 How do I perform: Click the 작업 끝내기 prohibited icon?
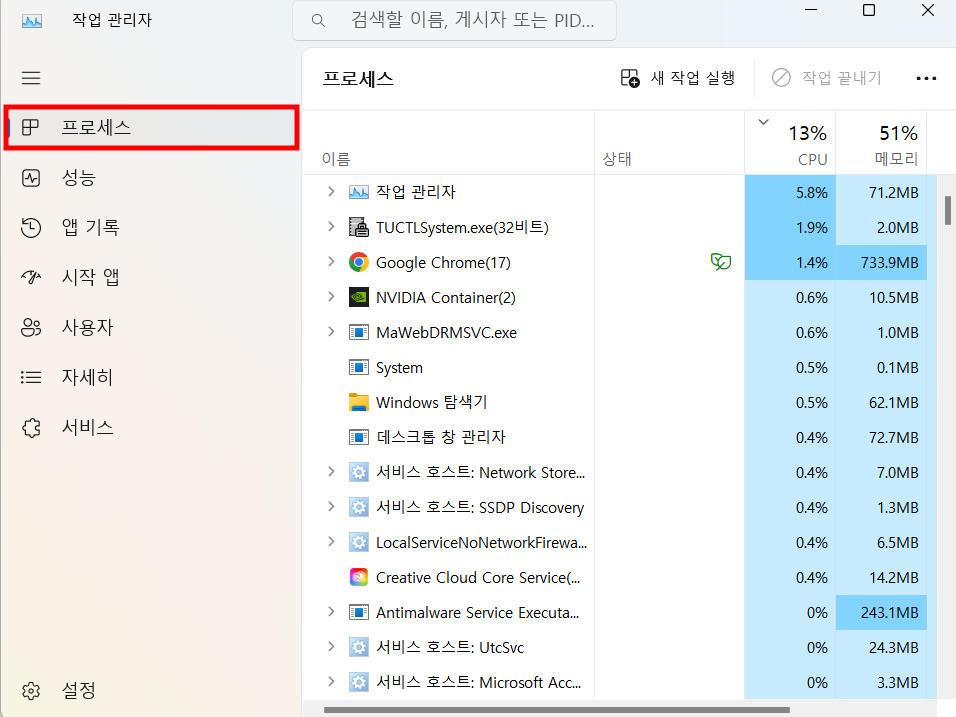[x=781, y=78]
